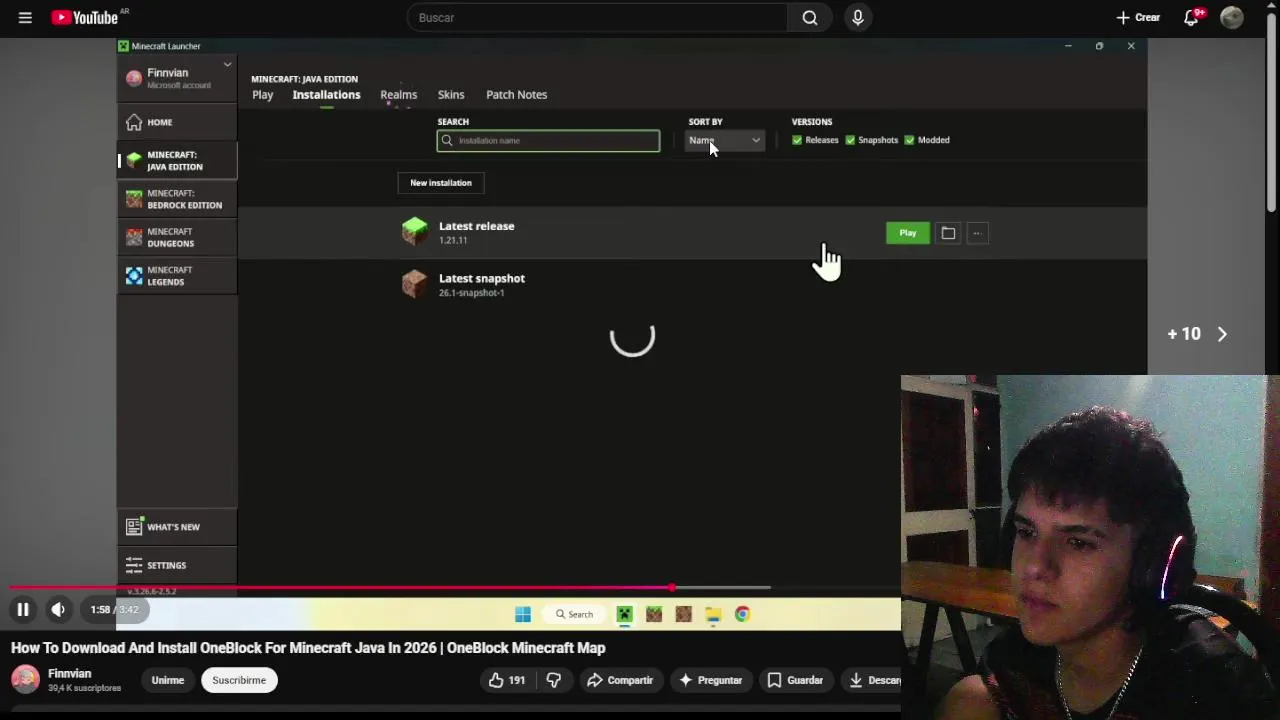The width and height of the screenshot is (1280, 720).
Task: Open the Chrome taskbar icon
Action: [x=742, y=614]
